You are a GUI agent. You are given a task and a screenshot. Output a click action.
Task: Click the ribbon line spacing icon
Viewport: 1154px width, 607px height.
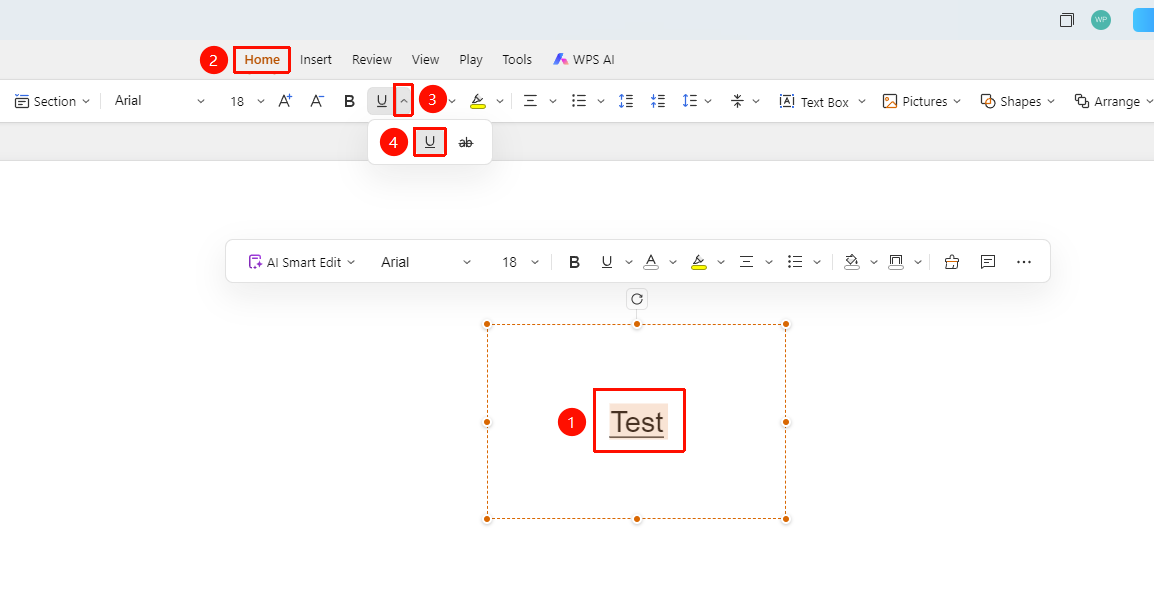[x=690, y=101]
